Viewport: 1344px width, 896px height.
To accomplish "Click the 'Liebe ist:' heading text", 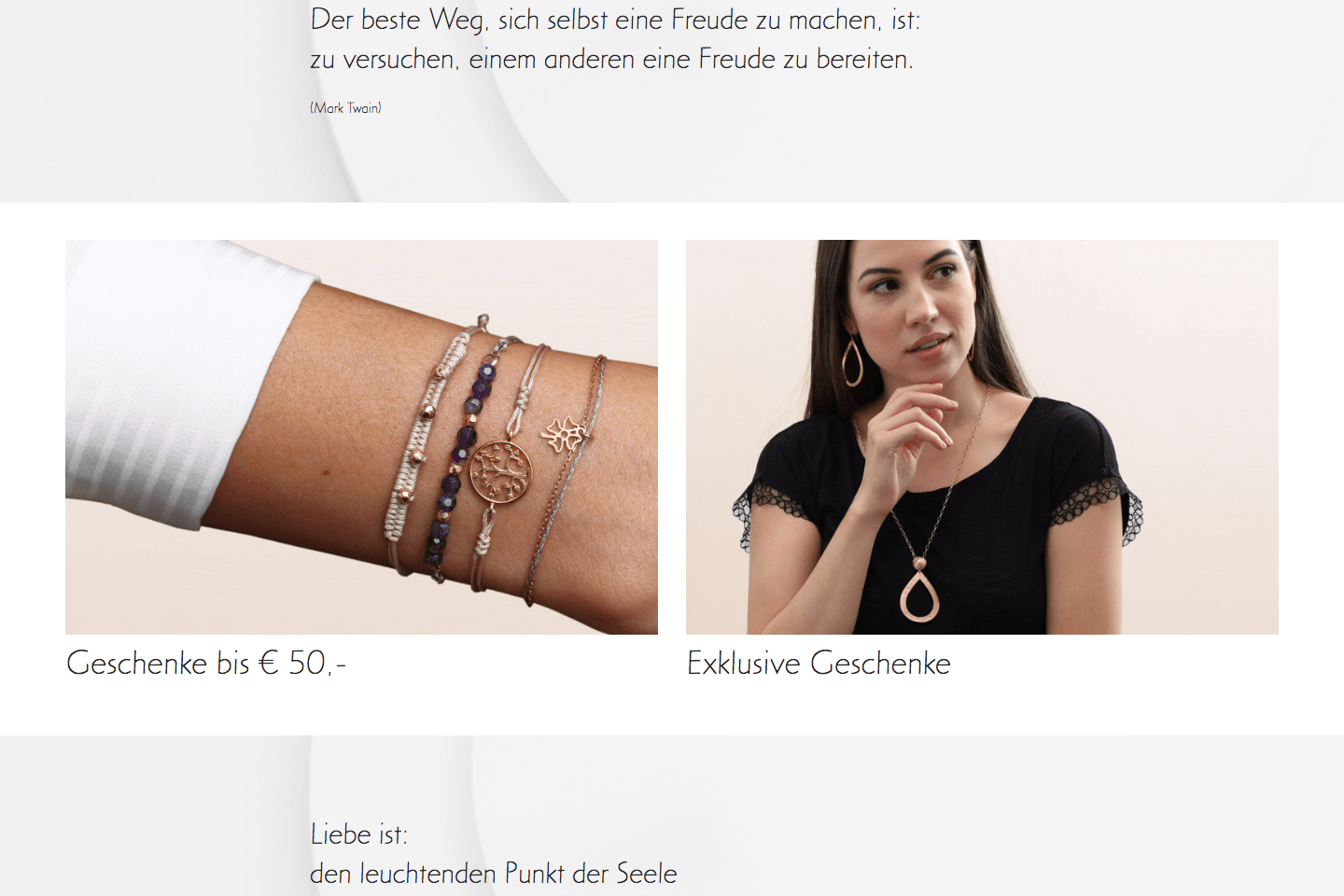I will [x=358, y=833].
